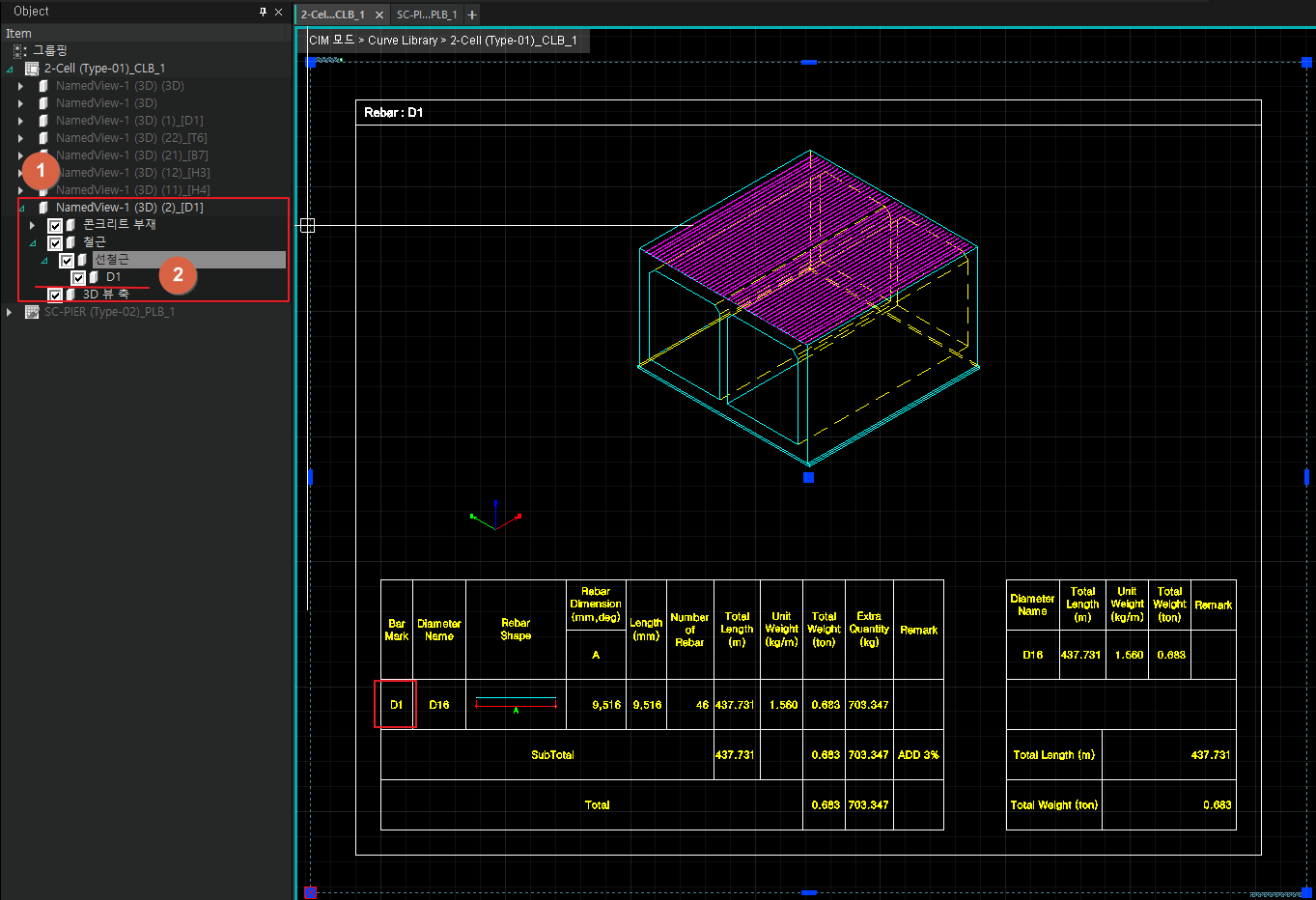Viewport: 1316px width, 900px height.
Task: Uncheck the 철근 checkbox
Action: [55, 242]
